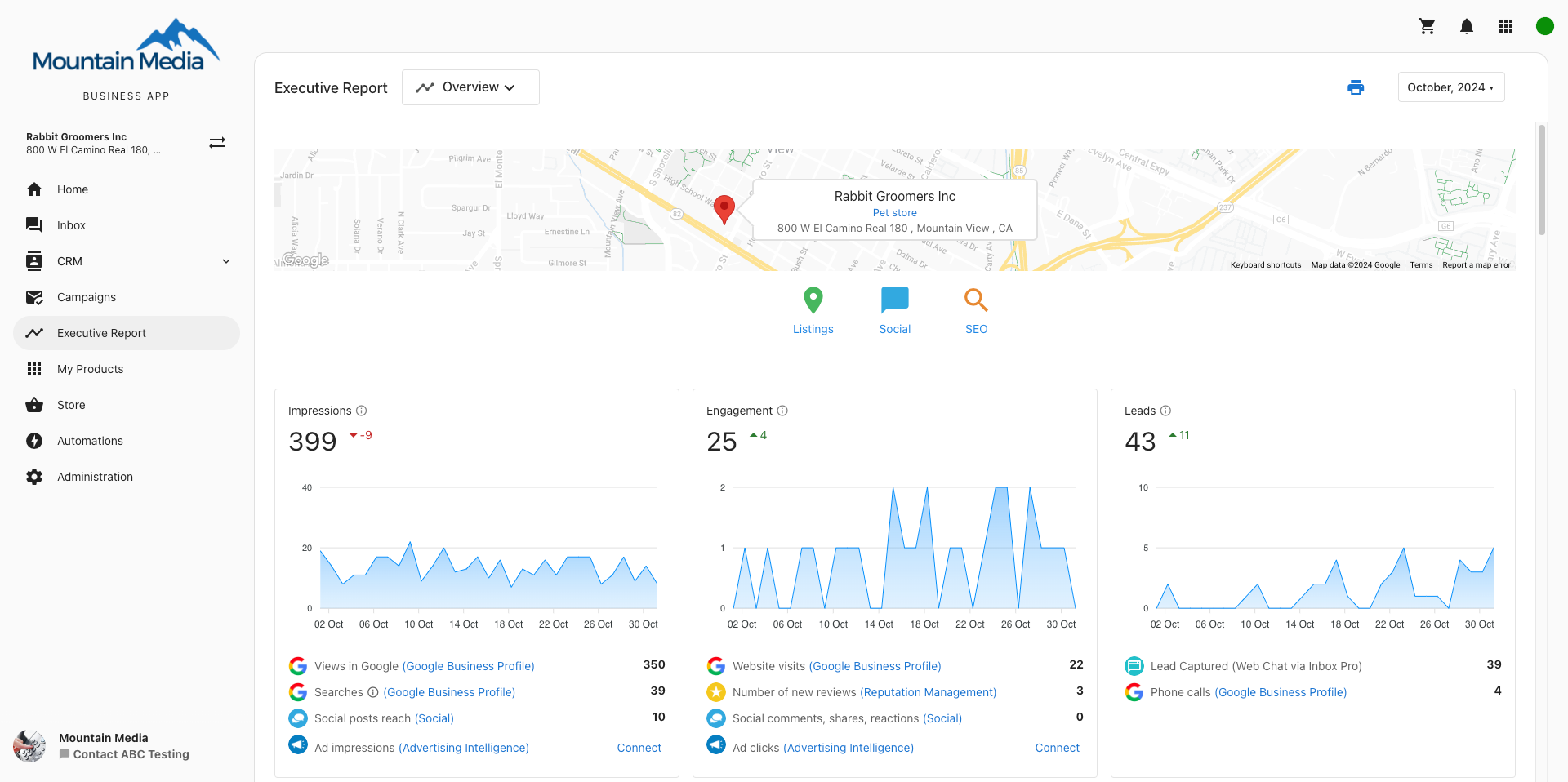Image resolution: width=1568 pixels, height=782 pixels.
Task: Expand the CRM submenu chevron
Action: [x=226, y=261]
